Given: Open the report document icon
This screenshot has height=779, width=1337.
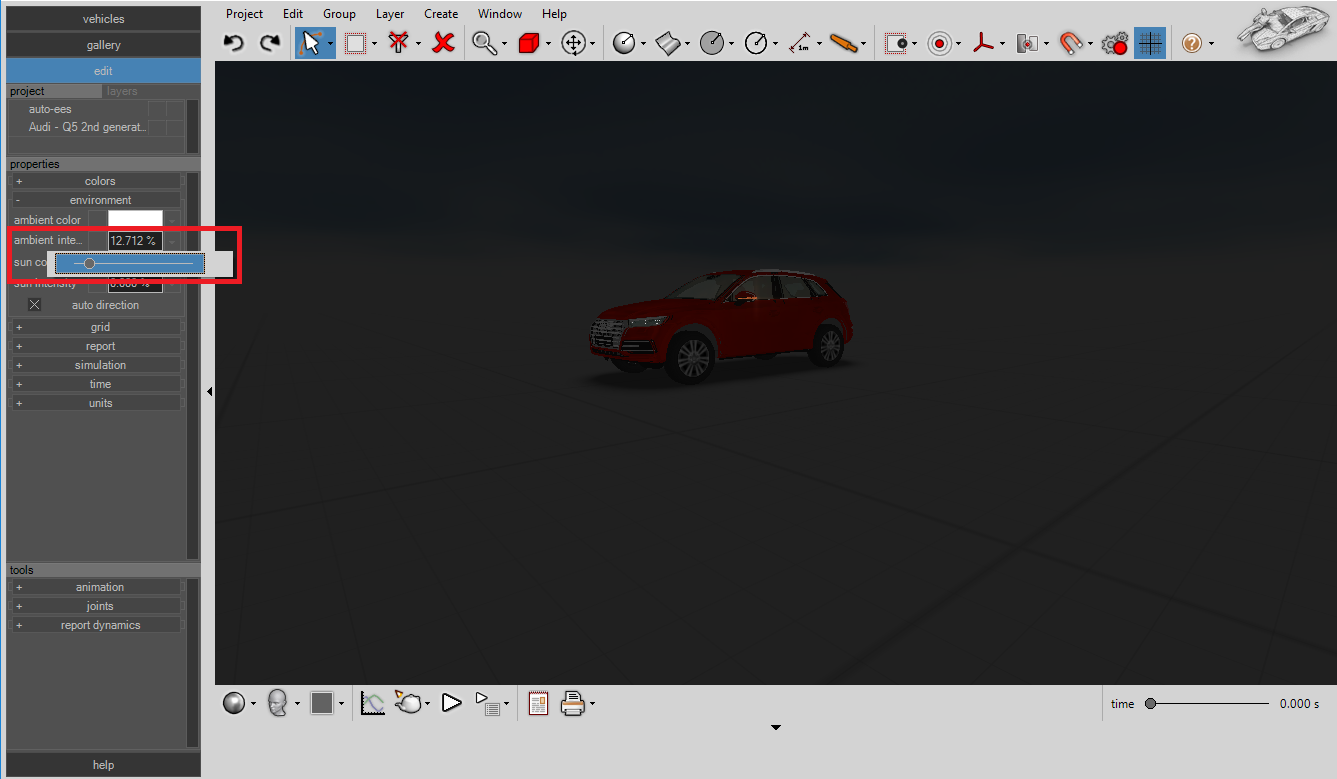Looking at the screenshot, I should pyautogui.click(x=538, y=703).
